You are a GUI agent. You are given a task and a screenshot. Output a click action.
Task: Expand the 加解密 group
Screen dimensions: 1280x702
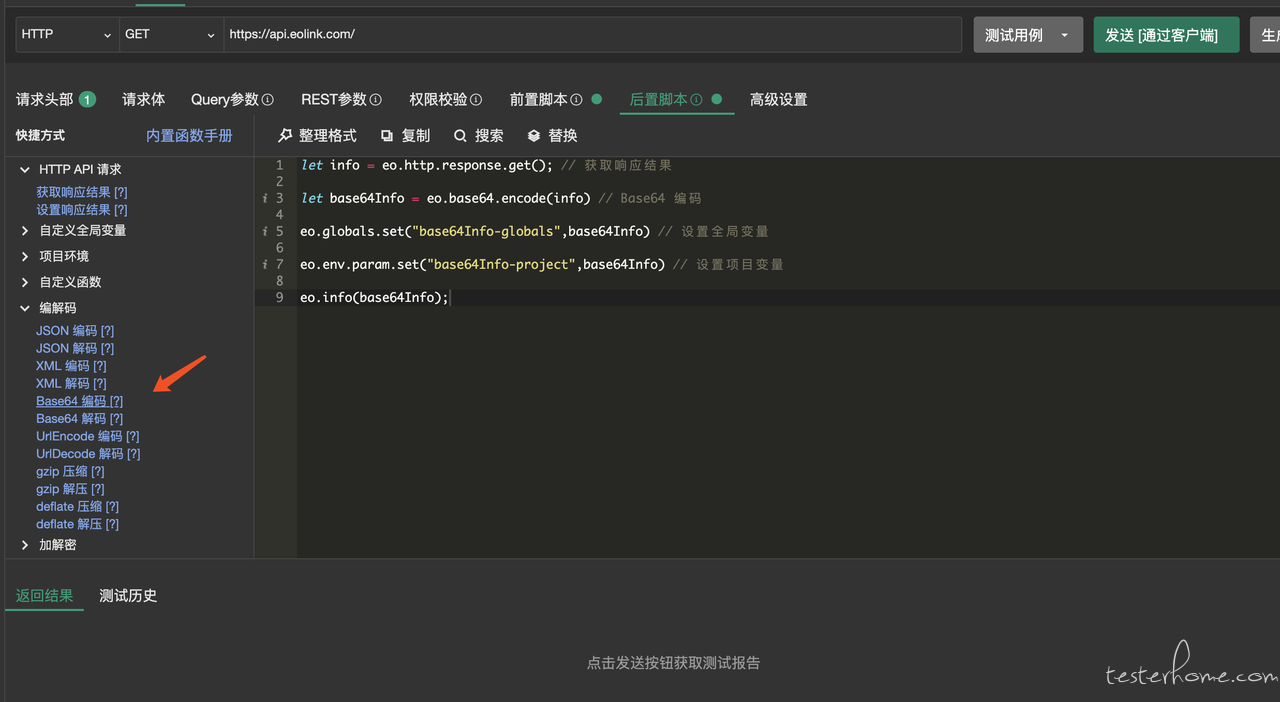[25, 545]
